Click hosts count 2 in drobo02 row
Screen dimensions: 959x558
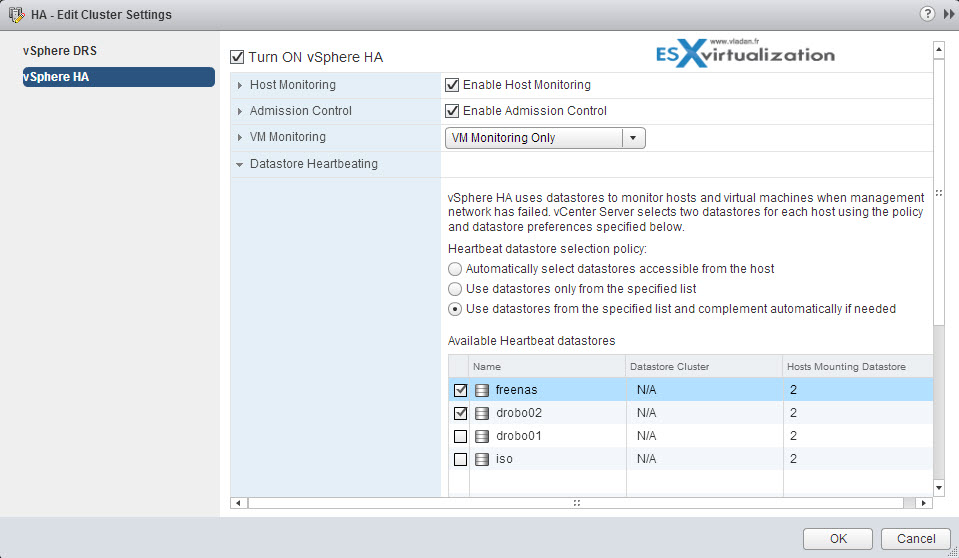tap(793, 413)
